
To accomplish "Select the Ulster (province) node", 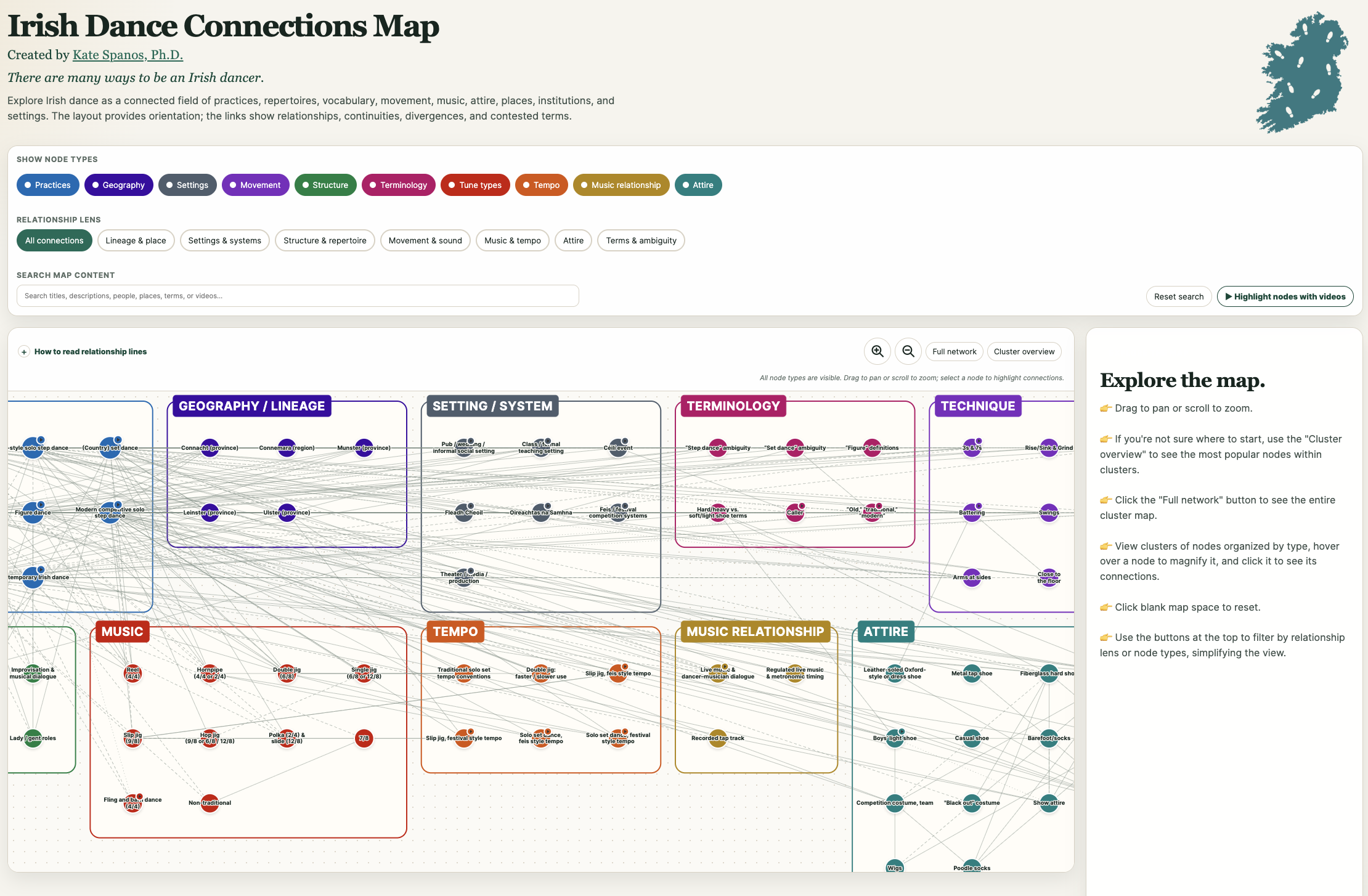I will pos(287,513).
